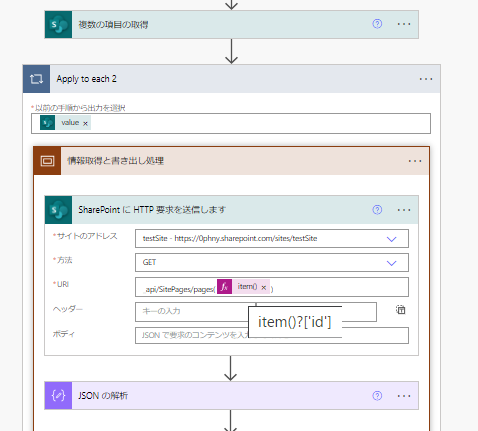478x431 pixels.
Task: Click the Apply to each 2 loop icon
Action: coord(36,79)
